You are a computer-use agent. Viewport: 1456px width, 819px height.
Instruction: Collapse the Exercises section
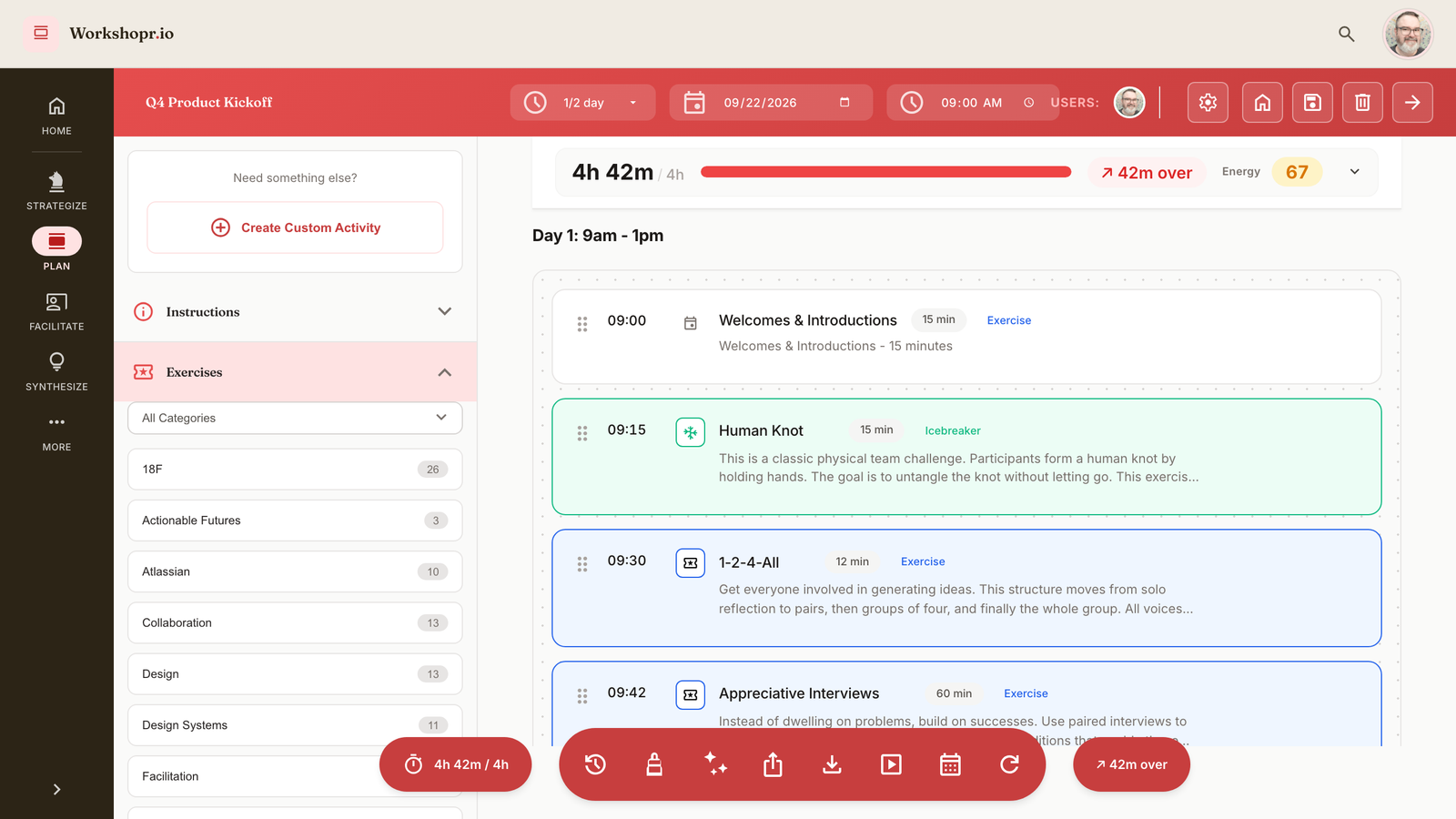[x=295, y=372]
